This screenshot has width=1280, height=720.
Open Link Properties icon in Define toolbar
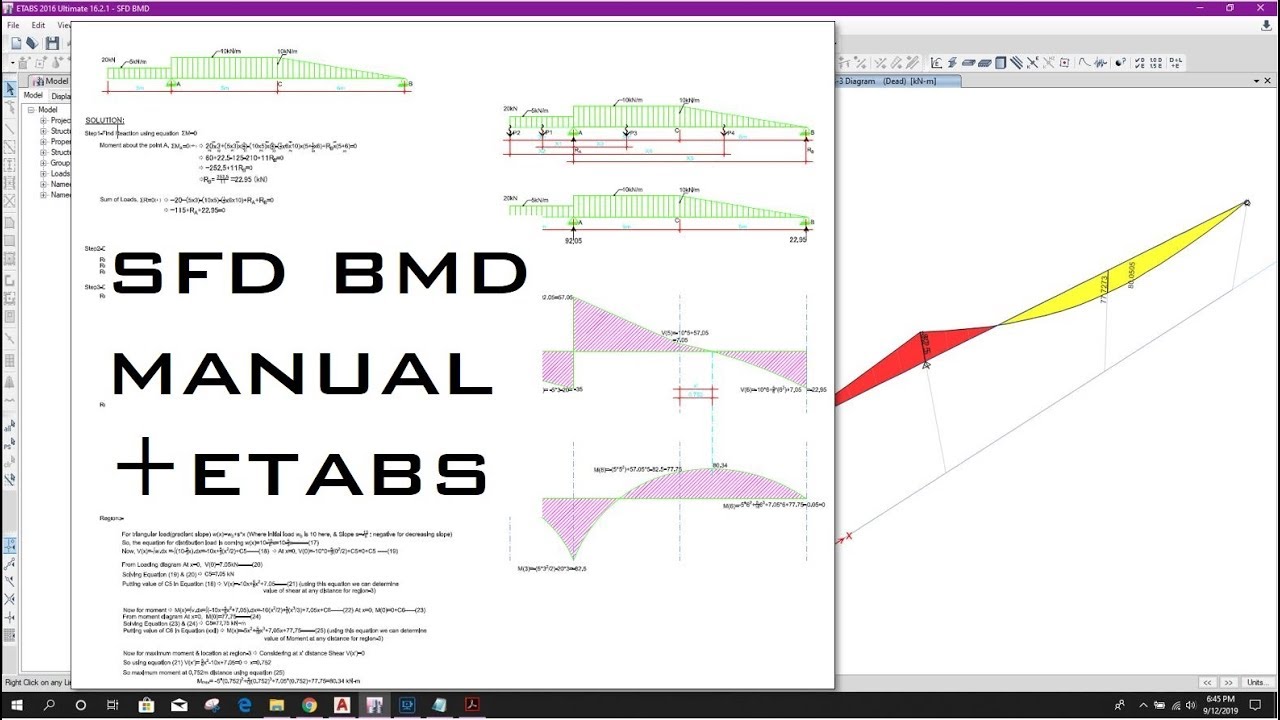(x=1032, y=63)
